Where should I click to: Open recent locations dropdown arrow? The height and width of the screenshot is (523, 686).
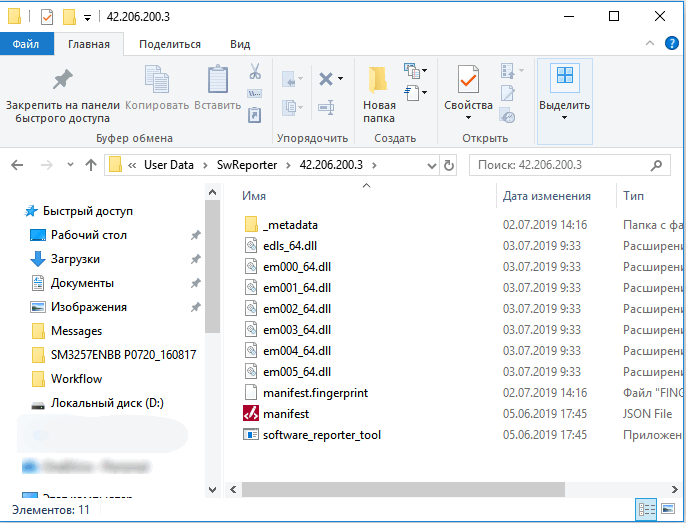pos(70,165)
